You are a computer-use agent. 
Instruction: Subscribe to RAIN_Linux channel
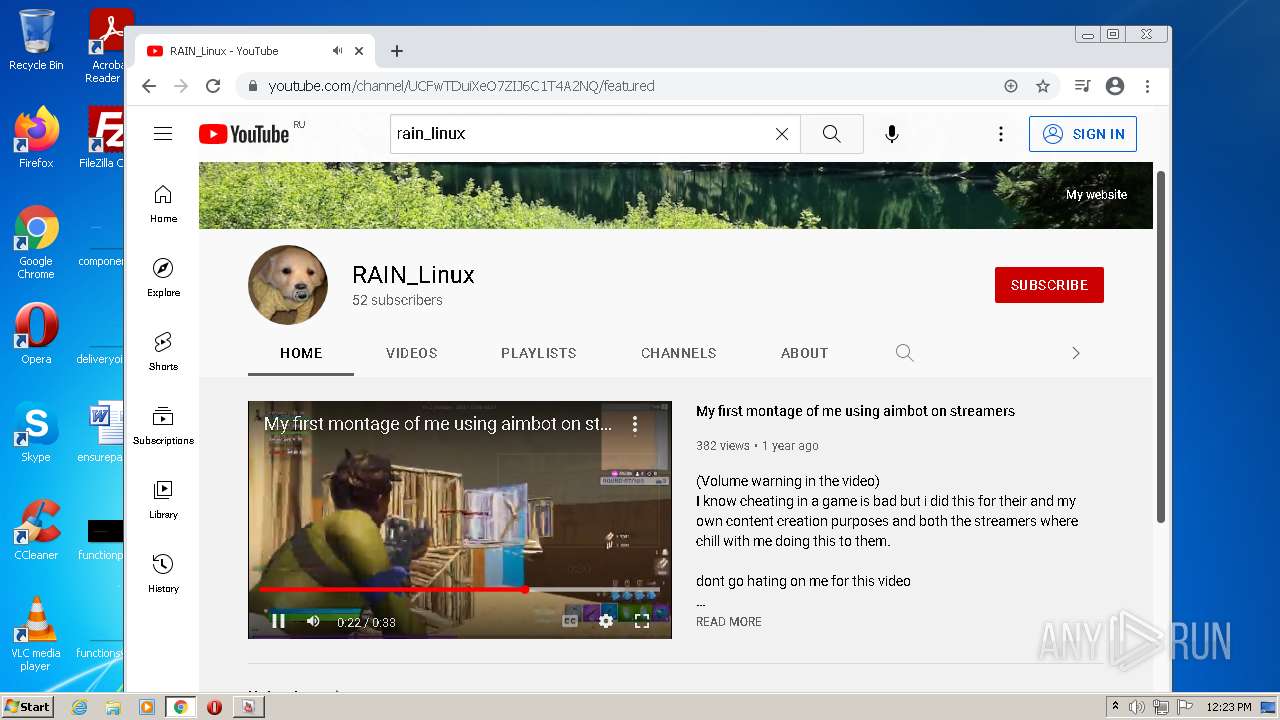[x=1049, y=285]
